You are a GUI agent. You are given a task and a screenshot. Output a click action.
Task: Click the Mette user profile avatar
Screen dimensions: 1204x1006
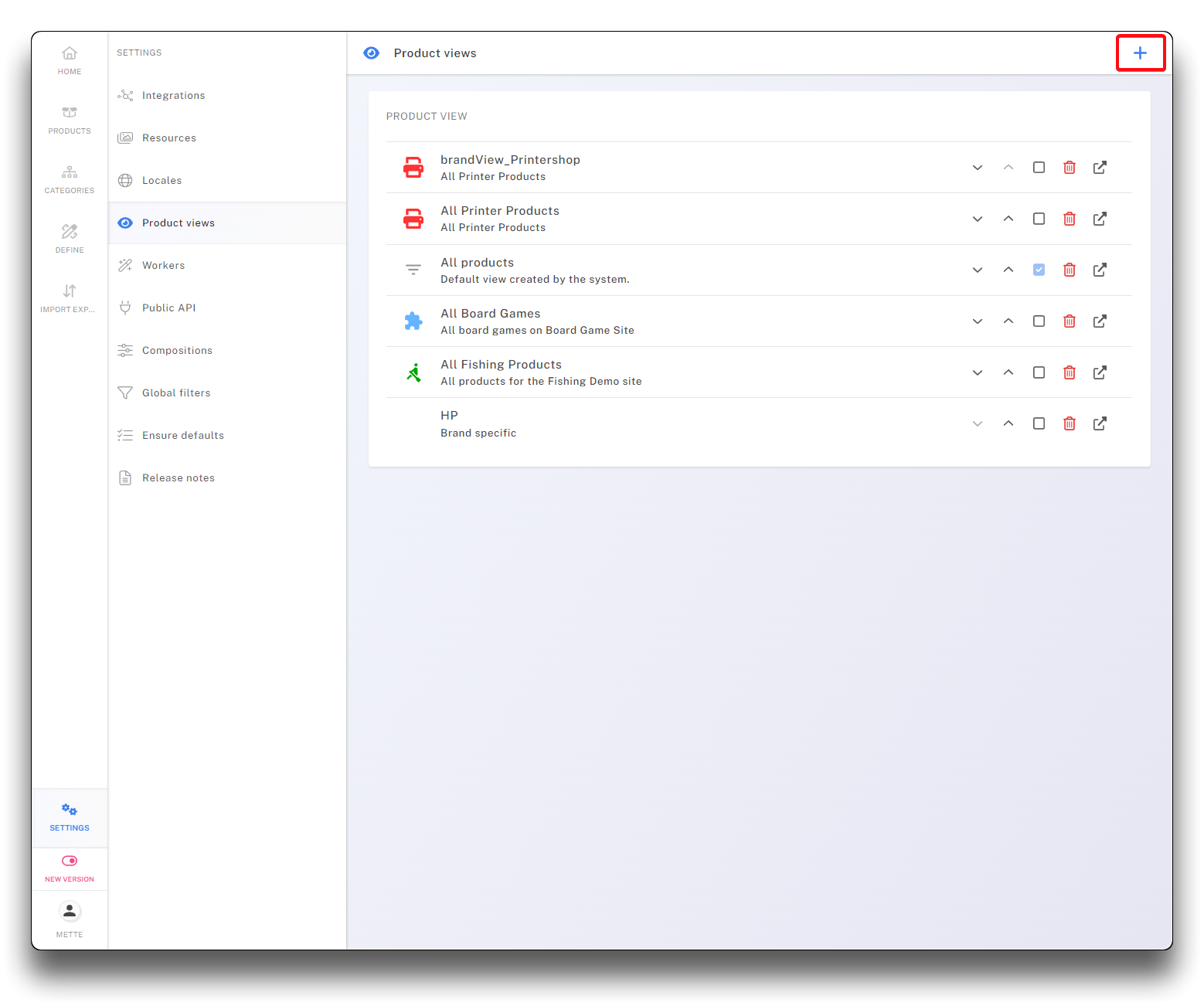(70, 912)
